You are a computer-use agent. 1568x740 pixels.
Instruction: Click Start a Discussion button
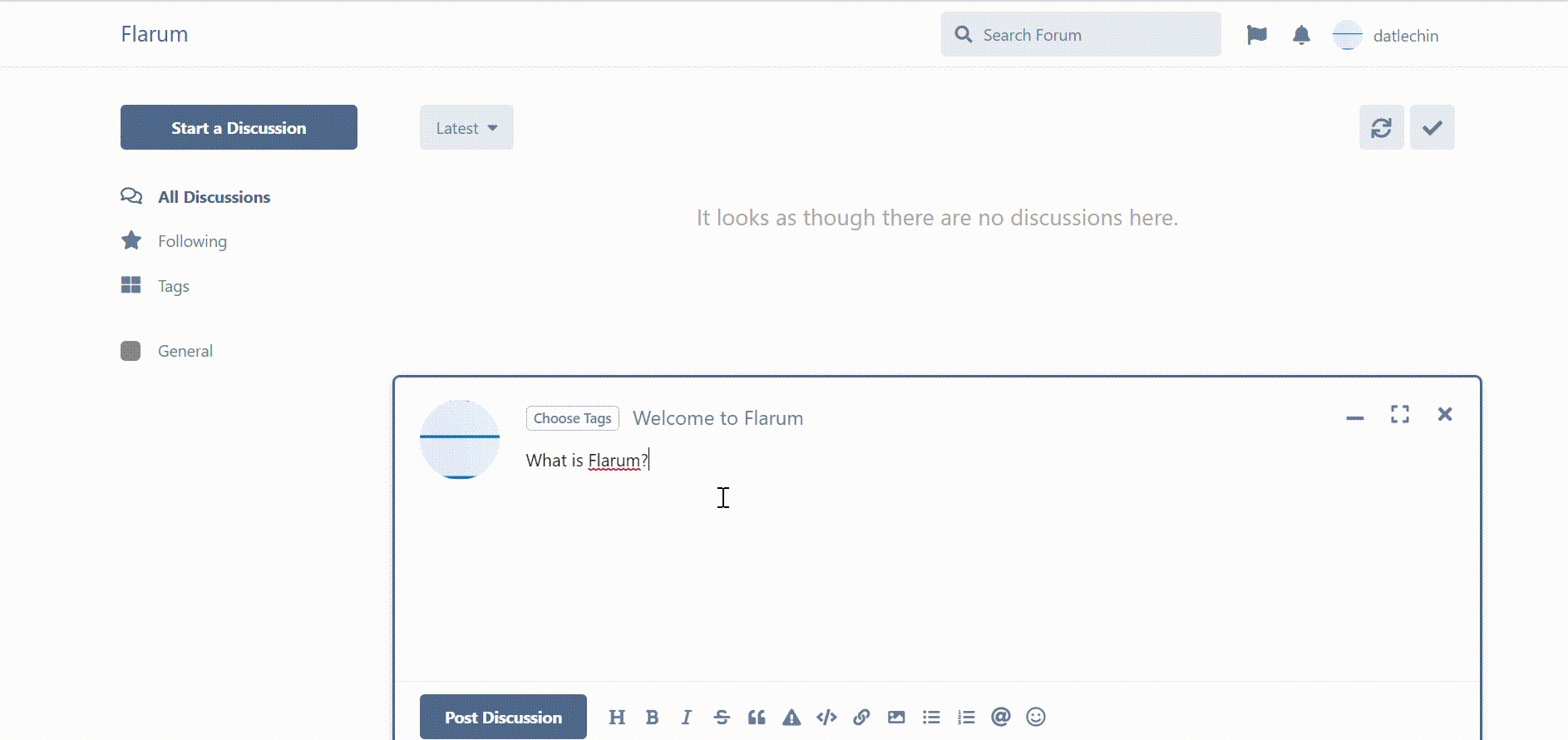(239, 127)
